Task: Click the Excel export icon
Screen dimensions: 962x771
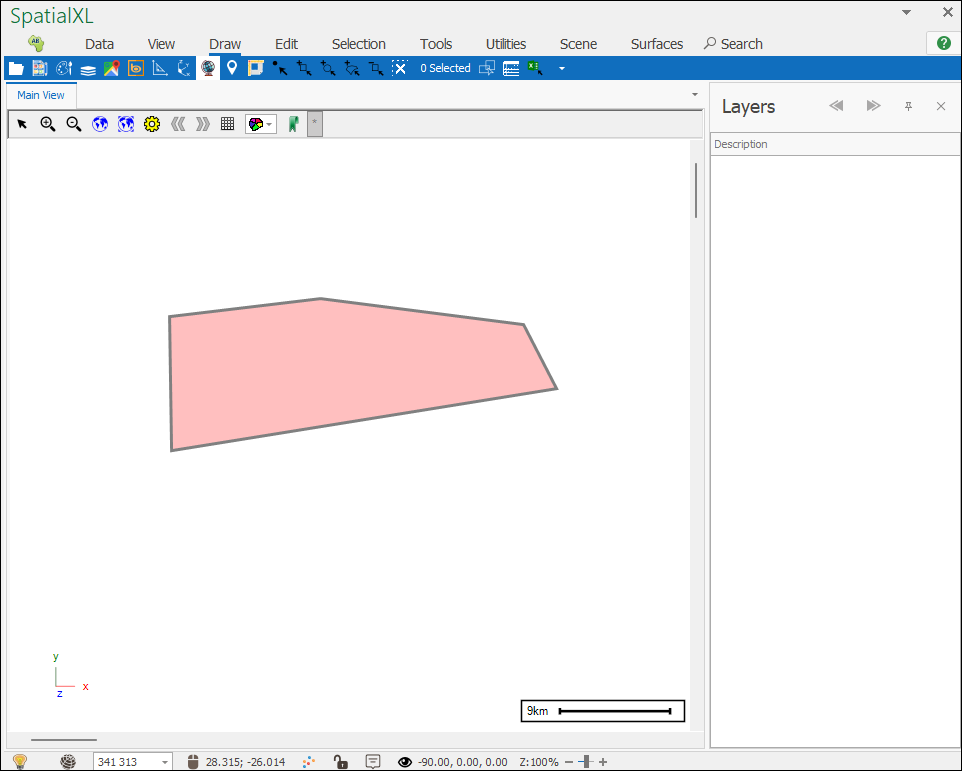Action: point(536,68)
